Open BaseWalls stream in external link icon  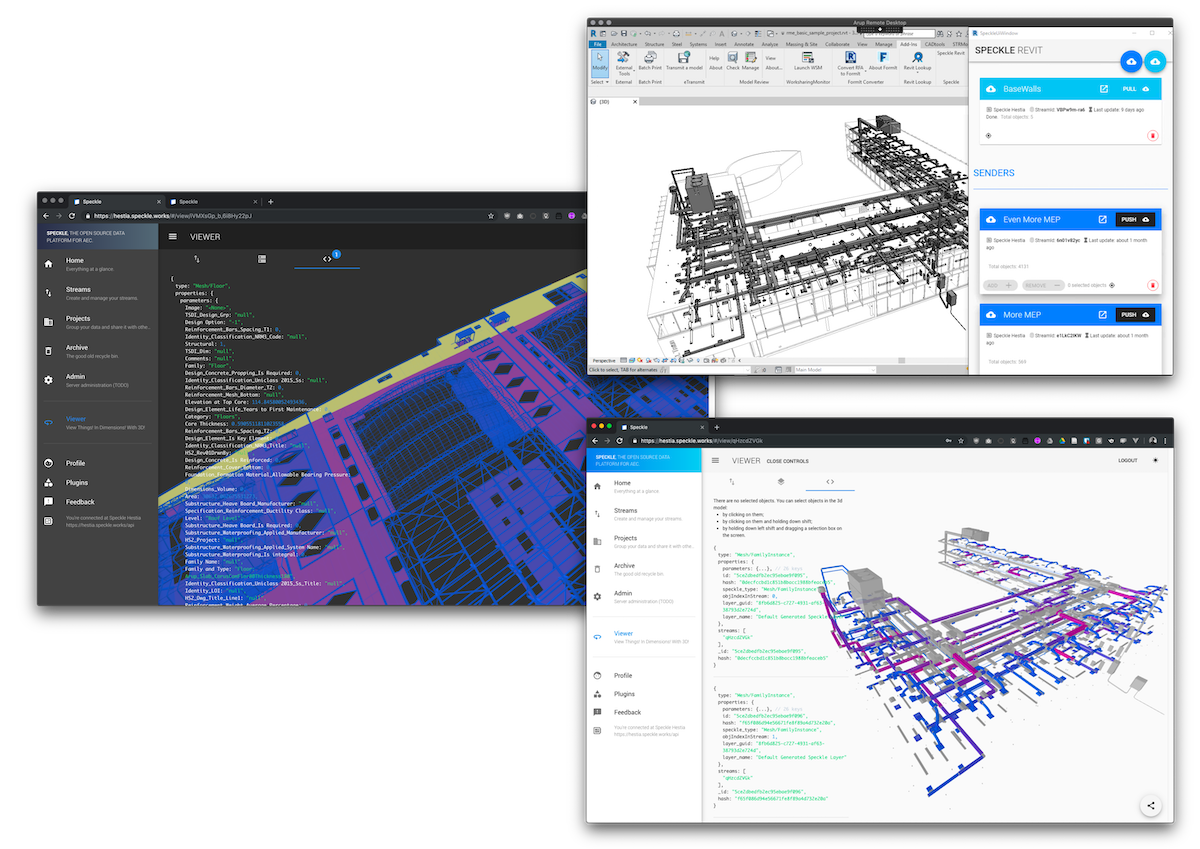click(1103, 89)
